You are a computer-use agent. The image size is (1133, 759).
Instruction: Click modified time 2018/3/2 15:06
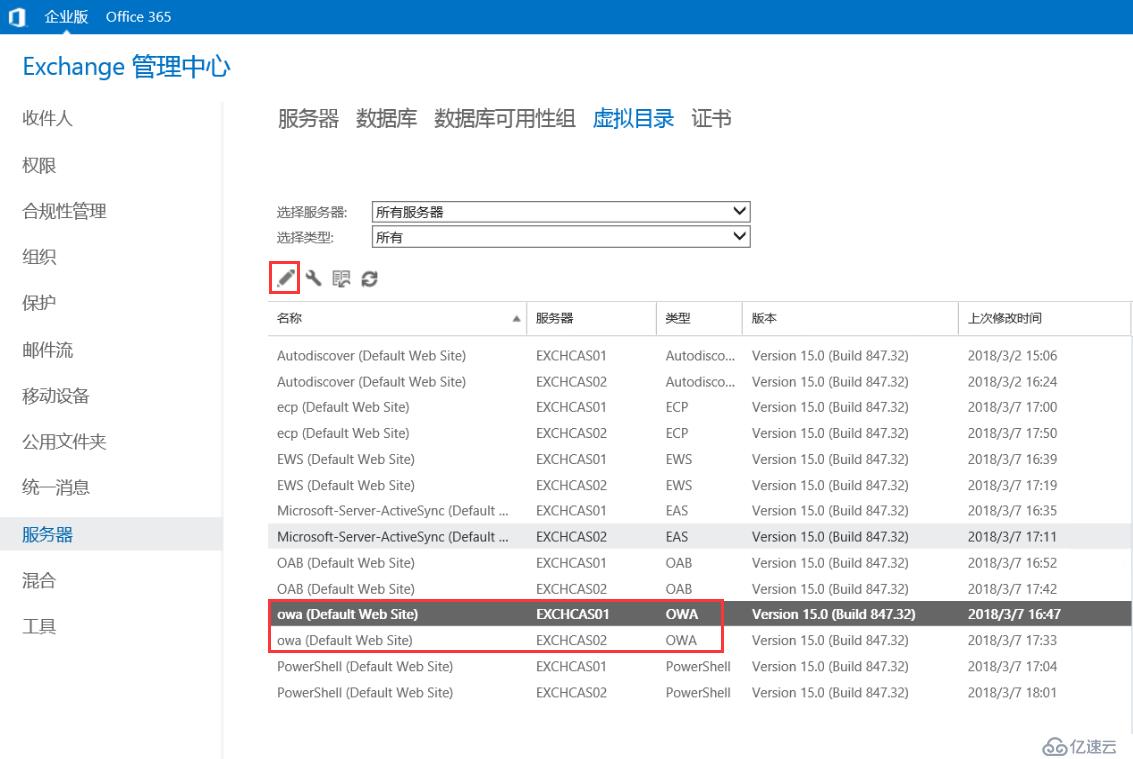coord(1012,356)
